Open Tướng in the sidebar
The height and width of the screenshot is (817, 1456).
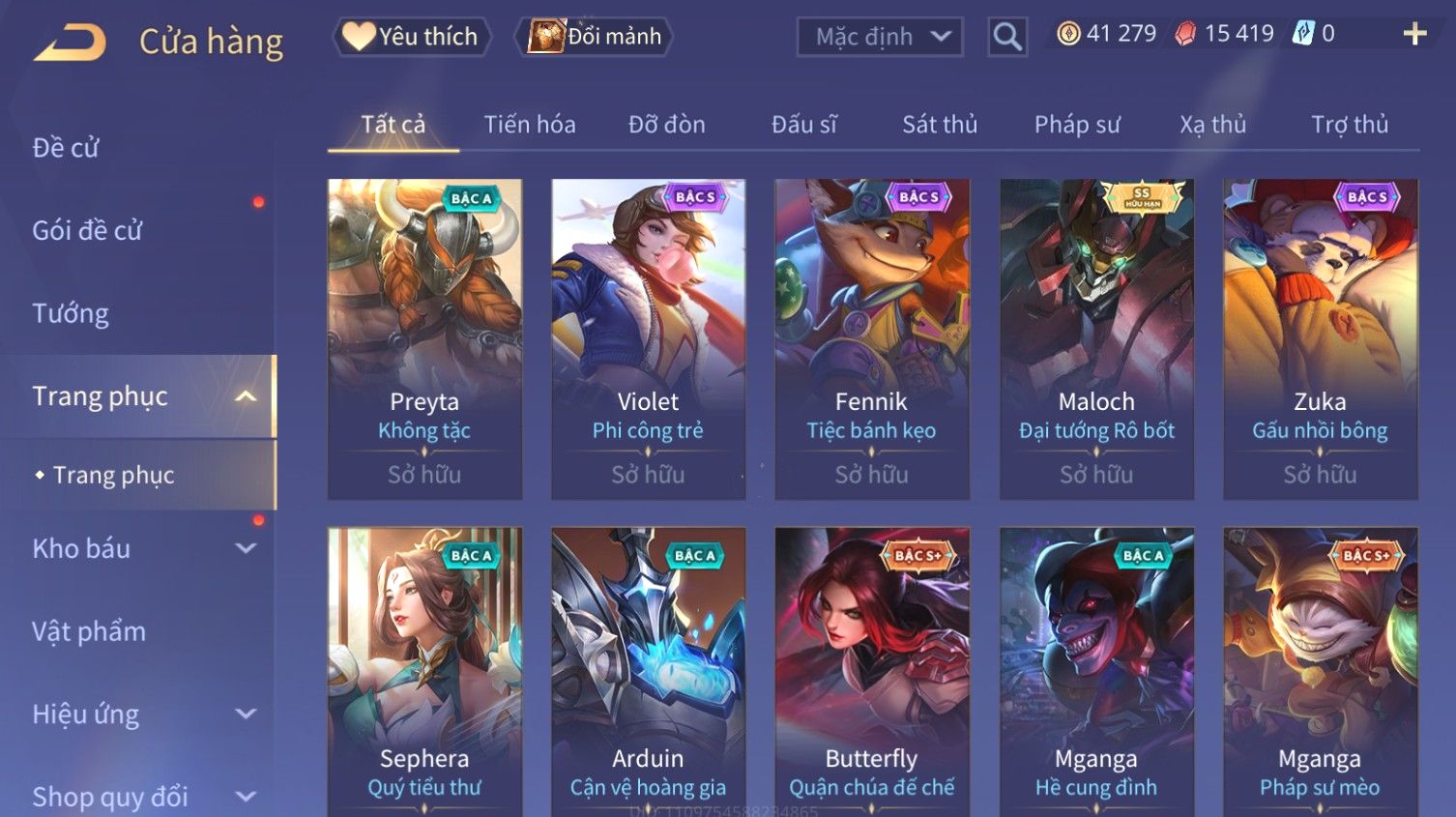[71, 313]
